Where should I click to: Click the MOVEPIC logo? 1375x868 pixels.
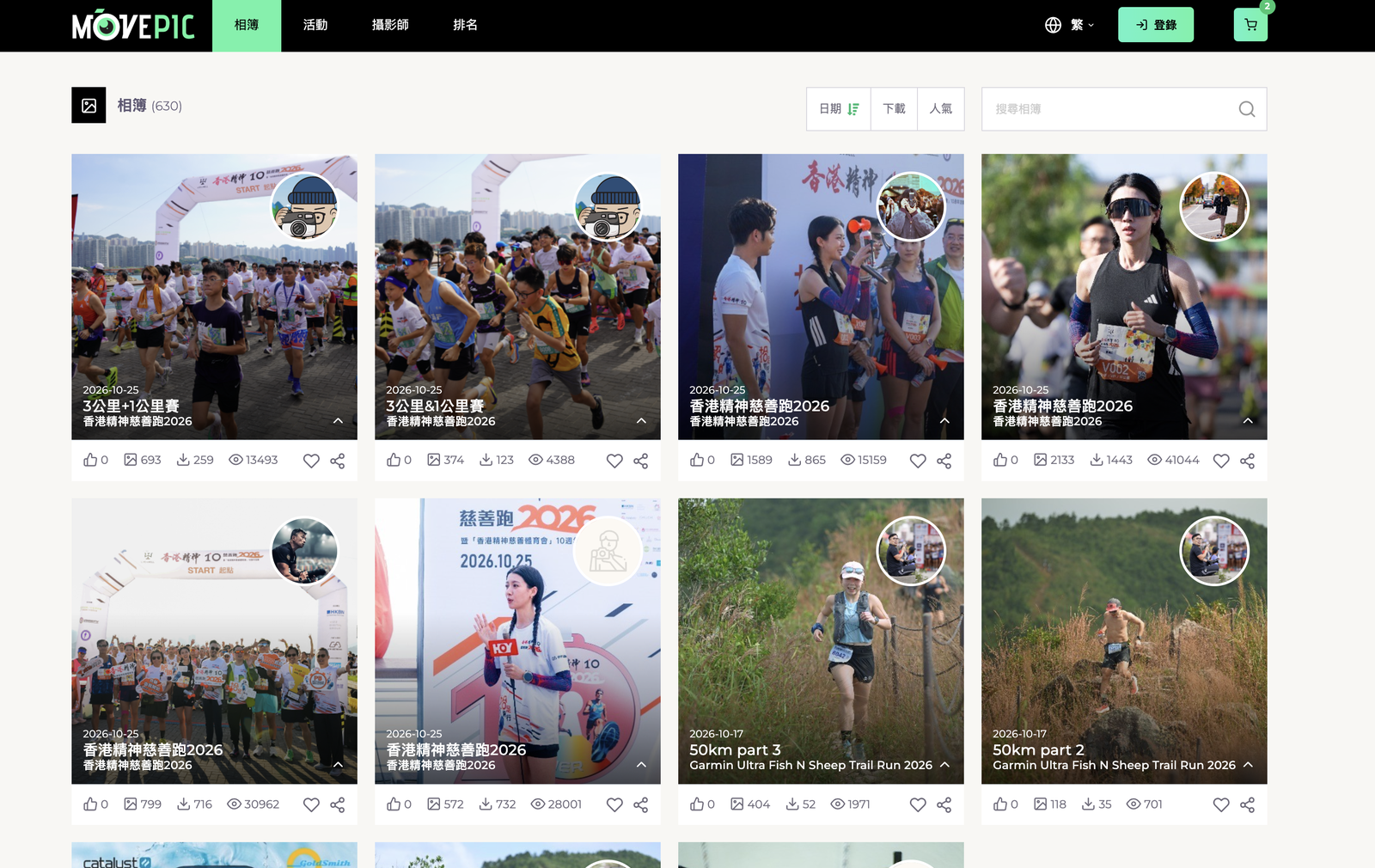[x=133, y=25]
